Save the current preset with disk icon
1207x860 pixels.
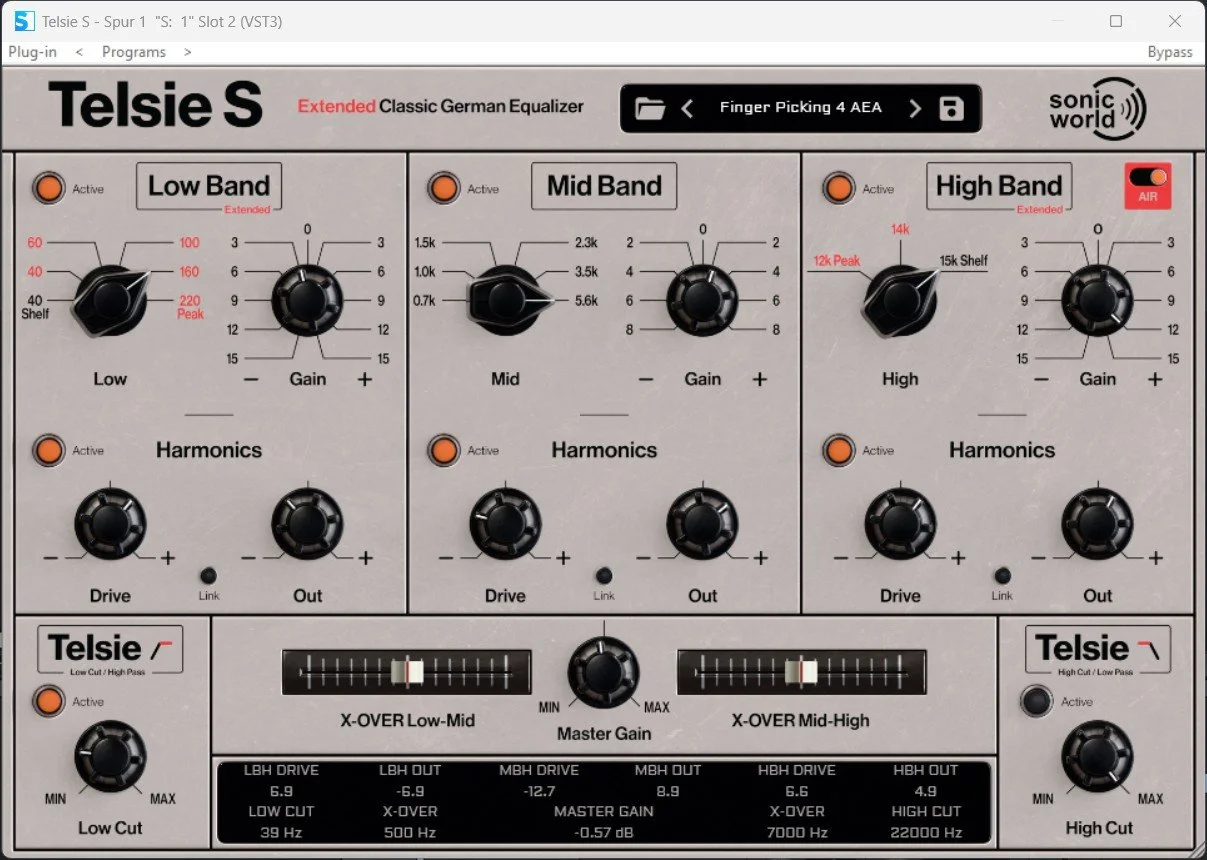click(948, 107)
